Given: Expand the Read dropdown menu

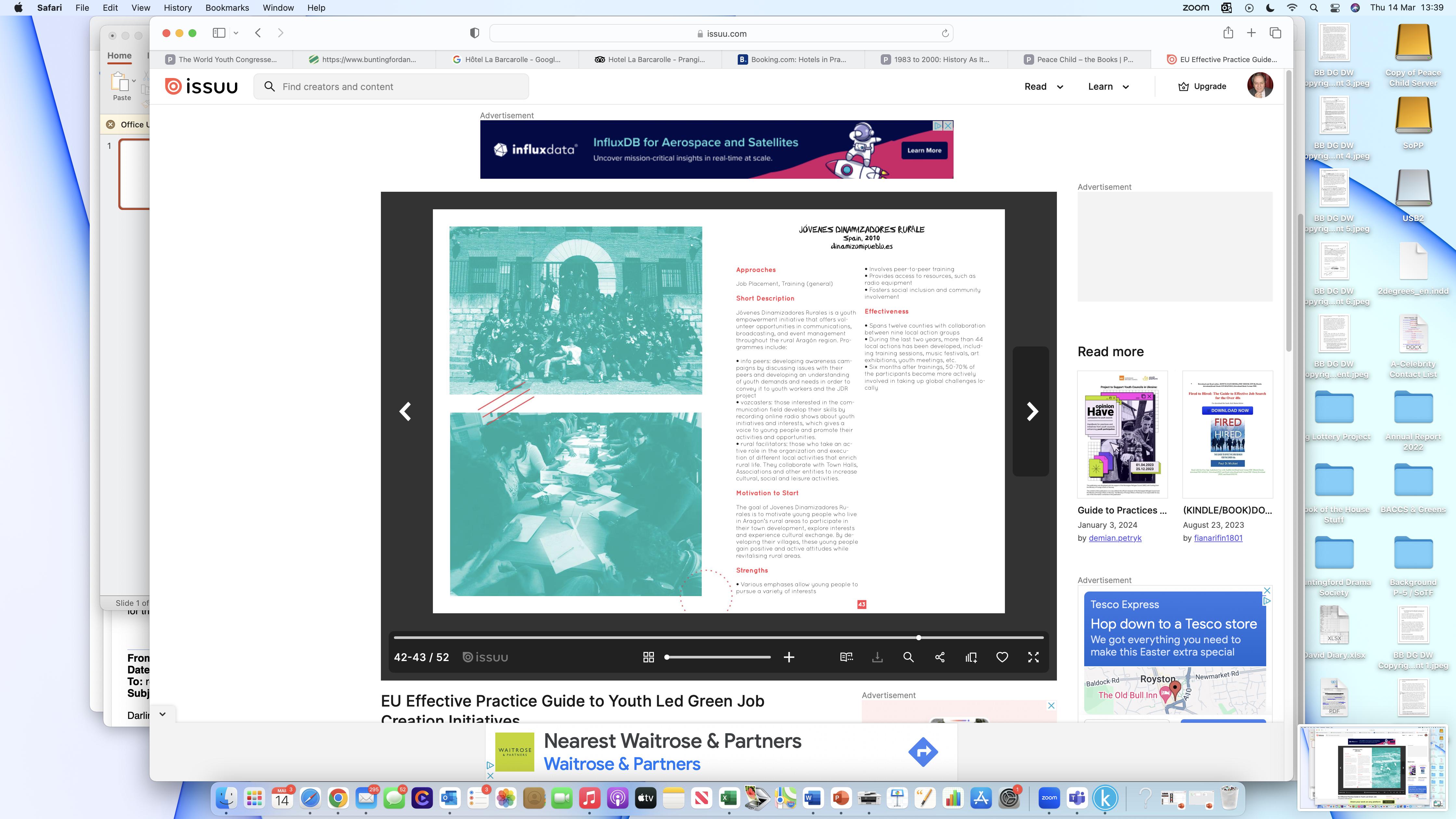Looking at the screenshot, I should (x=1043, y=86).
